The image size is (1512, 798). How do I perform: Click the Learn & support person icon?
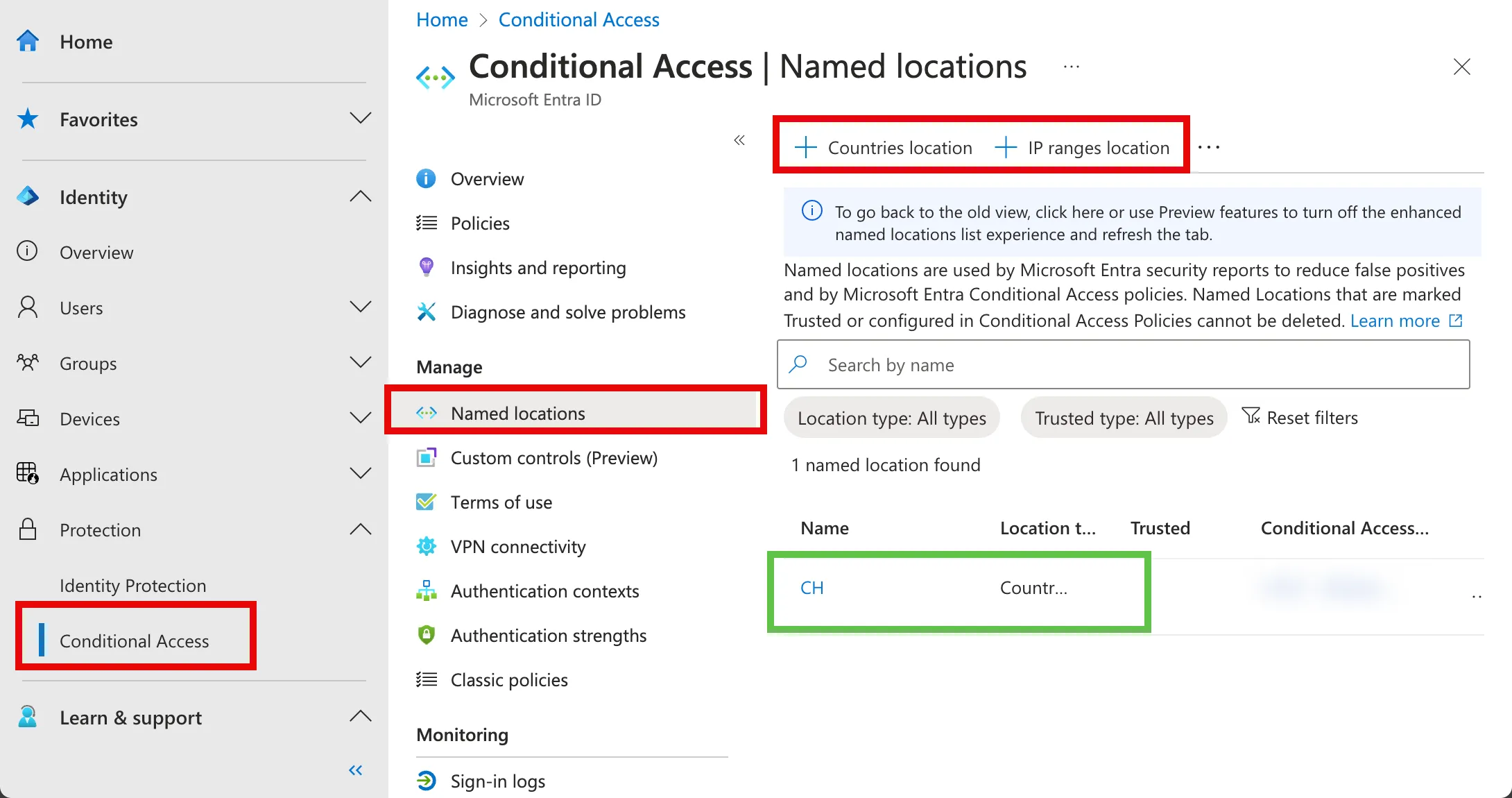pyautogui.click(x=28, y=717)
